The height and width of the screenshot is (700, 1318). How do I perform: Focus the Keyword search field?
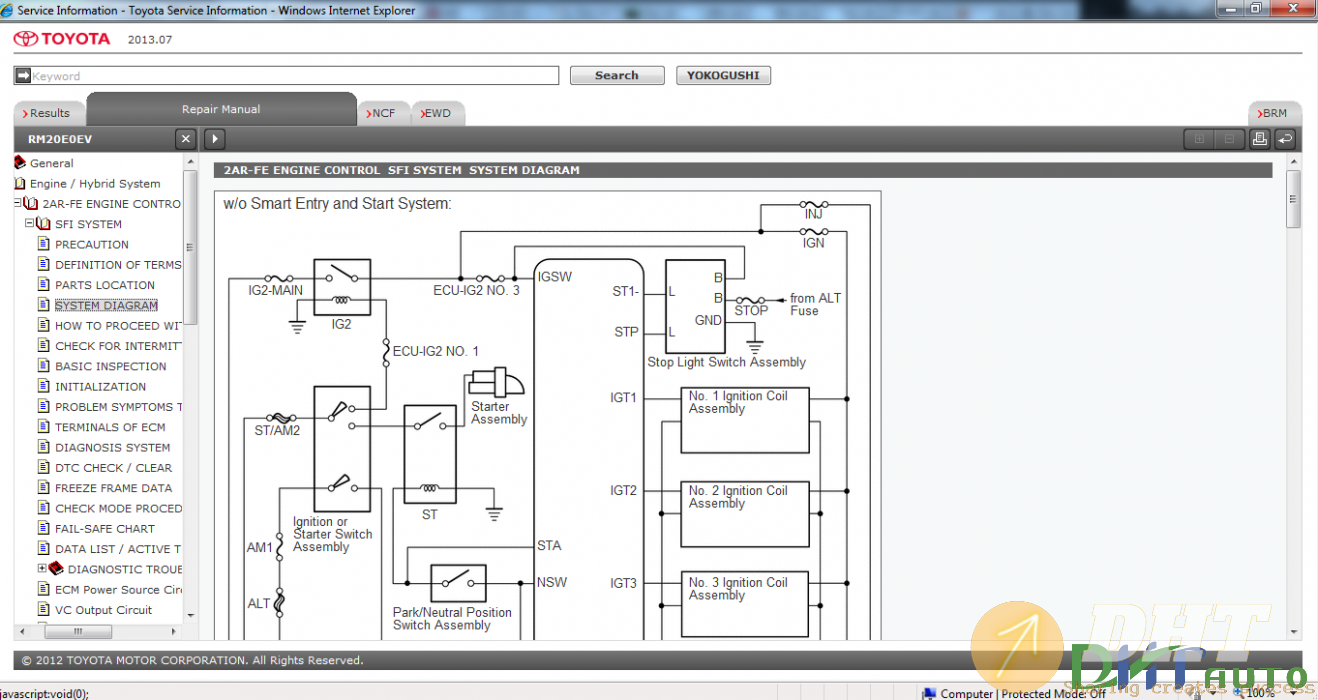294,75
